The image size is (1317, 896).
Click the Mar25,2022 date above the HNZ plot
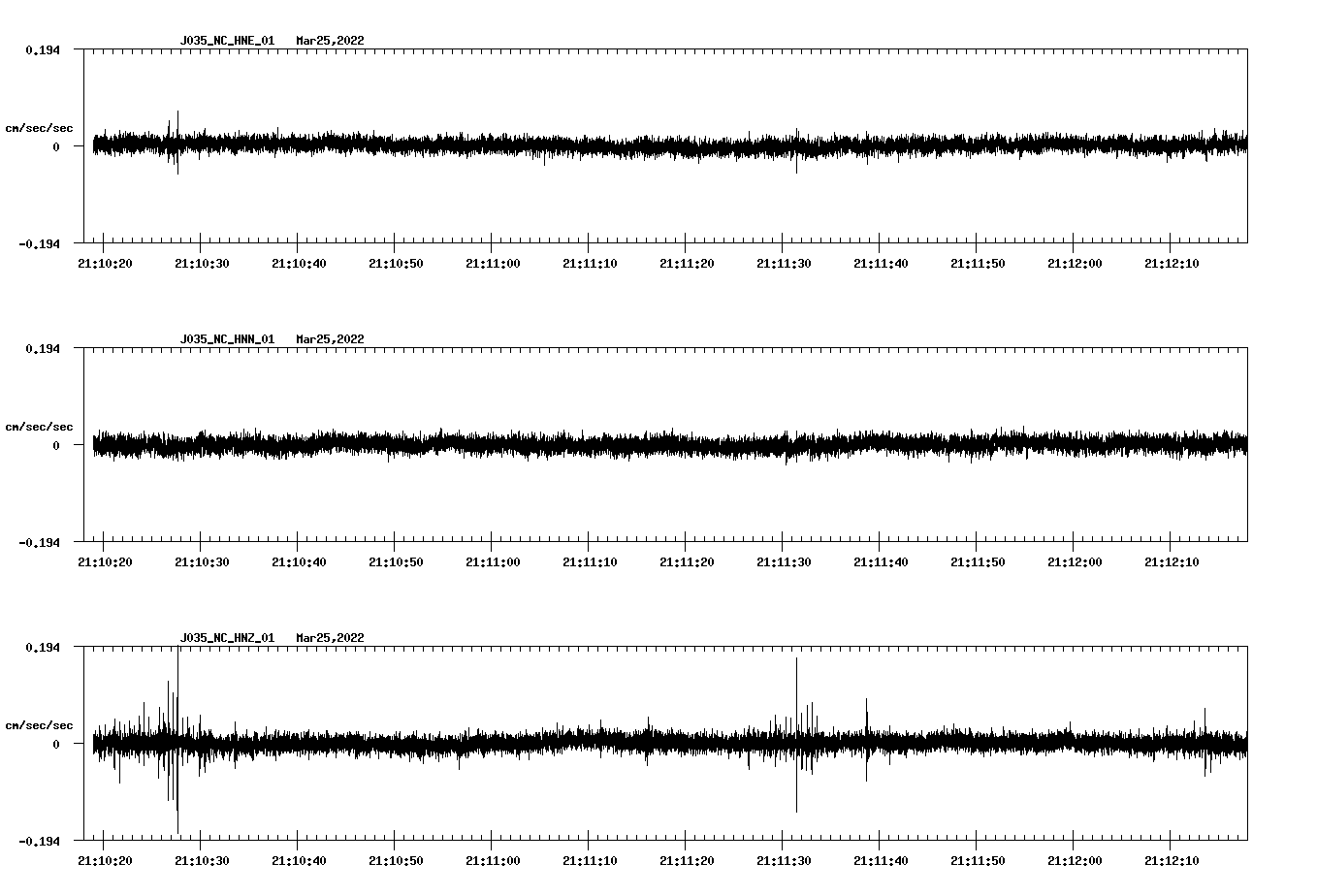330,638
